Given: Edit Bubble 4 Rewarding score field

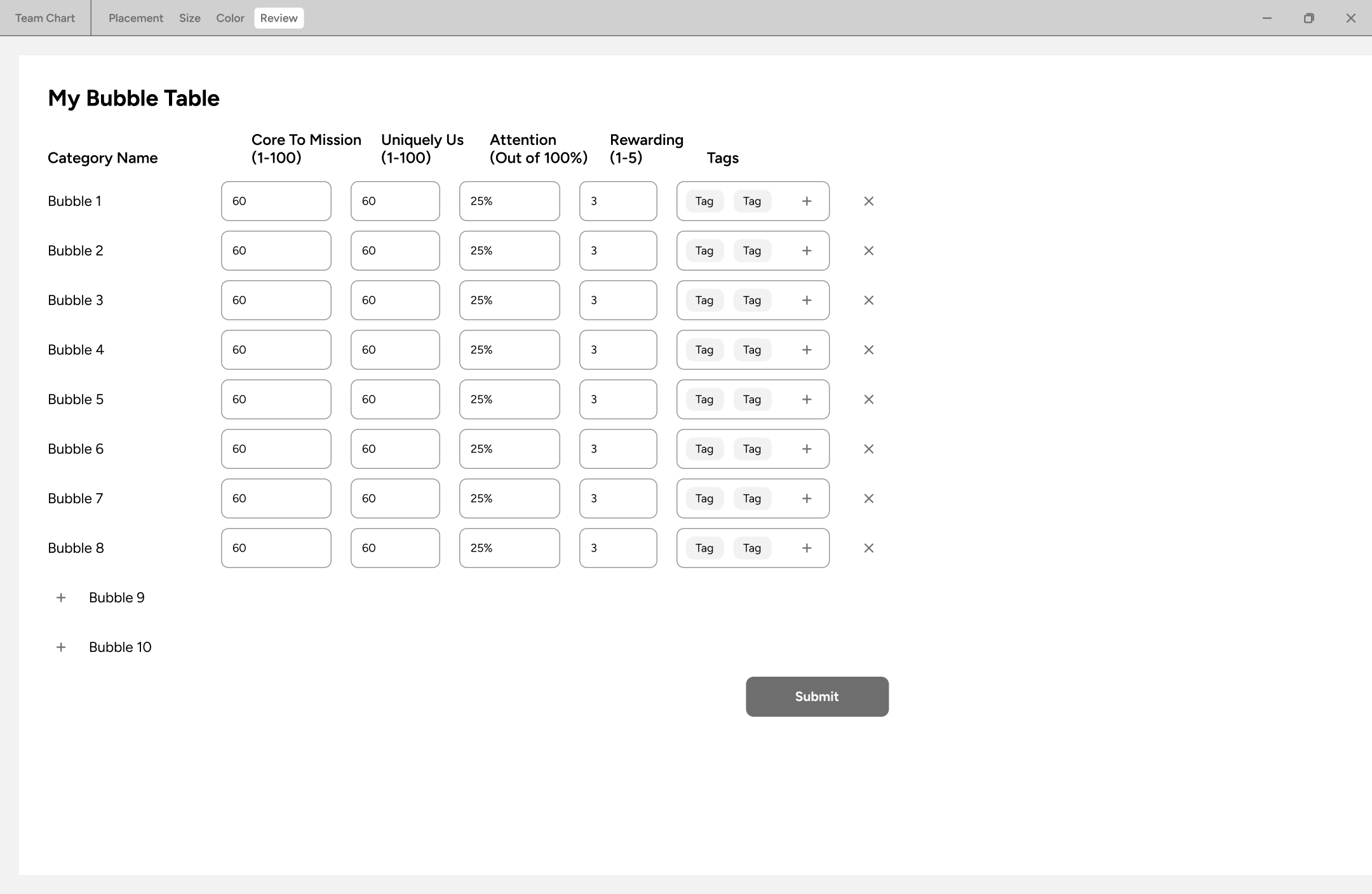Looking at the screenshot, I should tap(618, 350).
